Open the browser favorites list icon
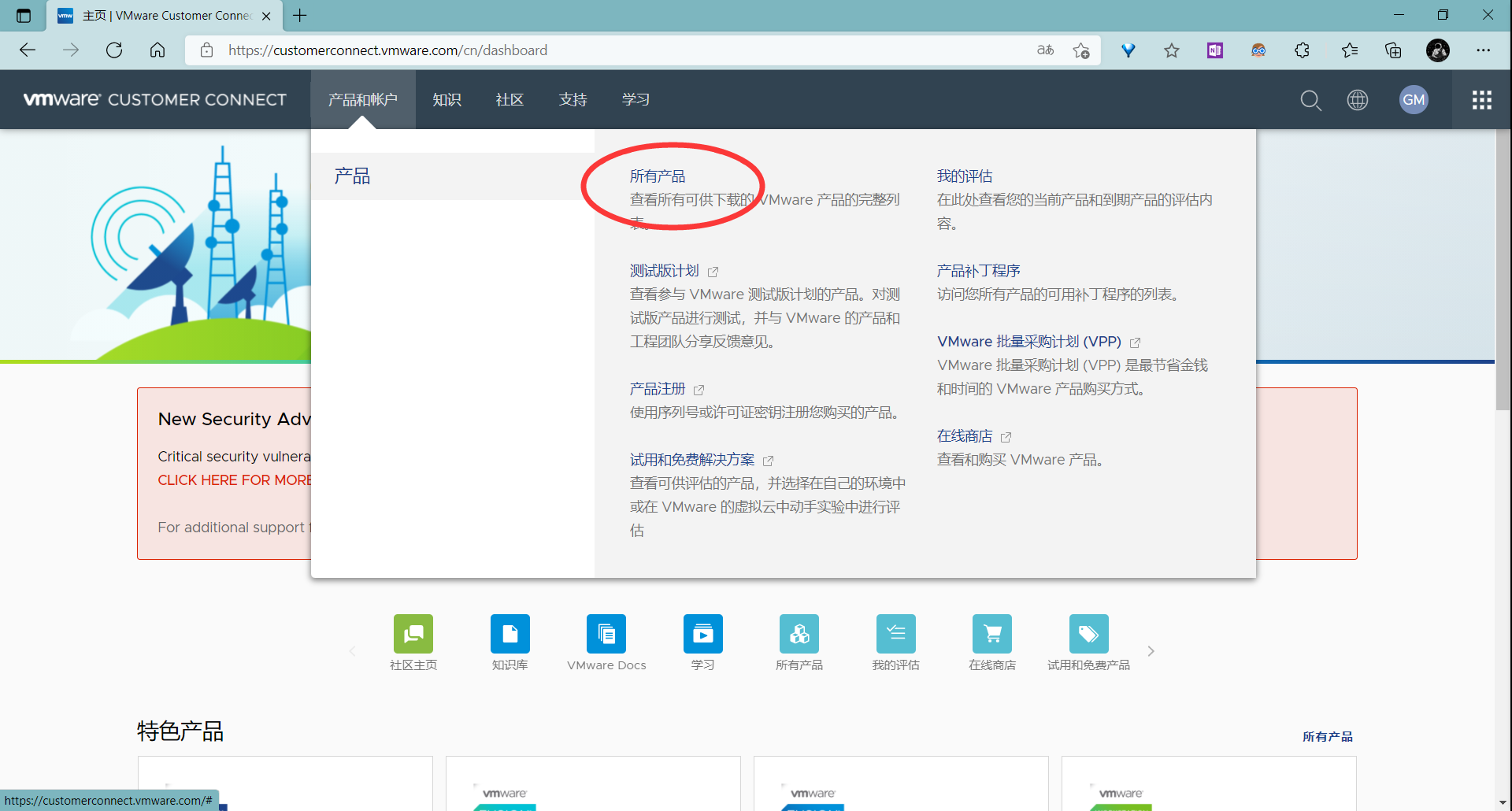 coord(1350,50)
